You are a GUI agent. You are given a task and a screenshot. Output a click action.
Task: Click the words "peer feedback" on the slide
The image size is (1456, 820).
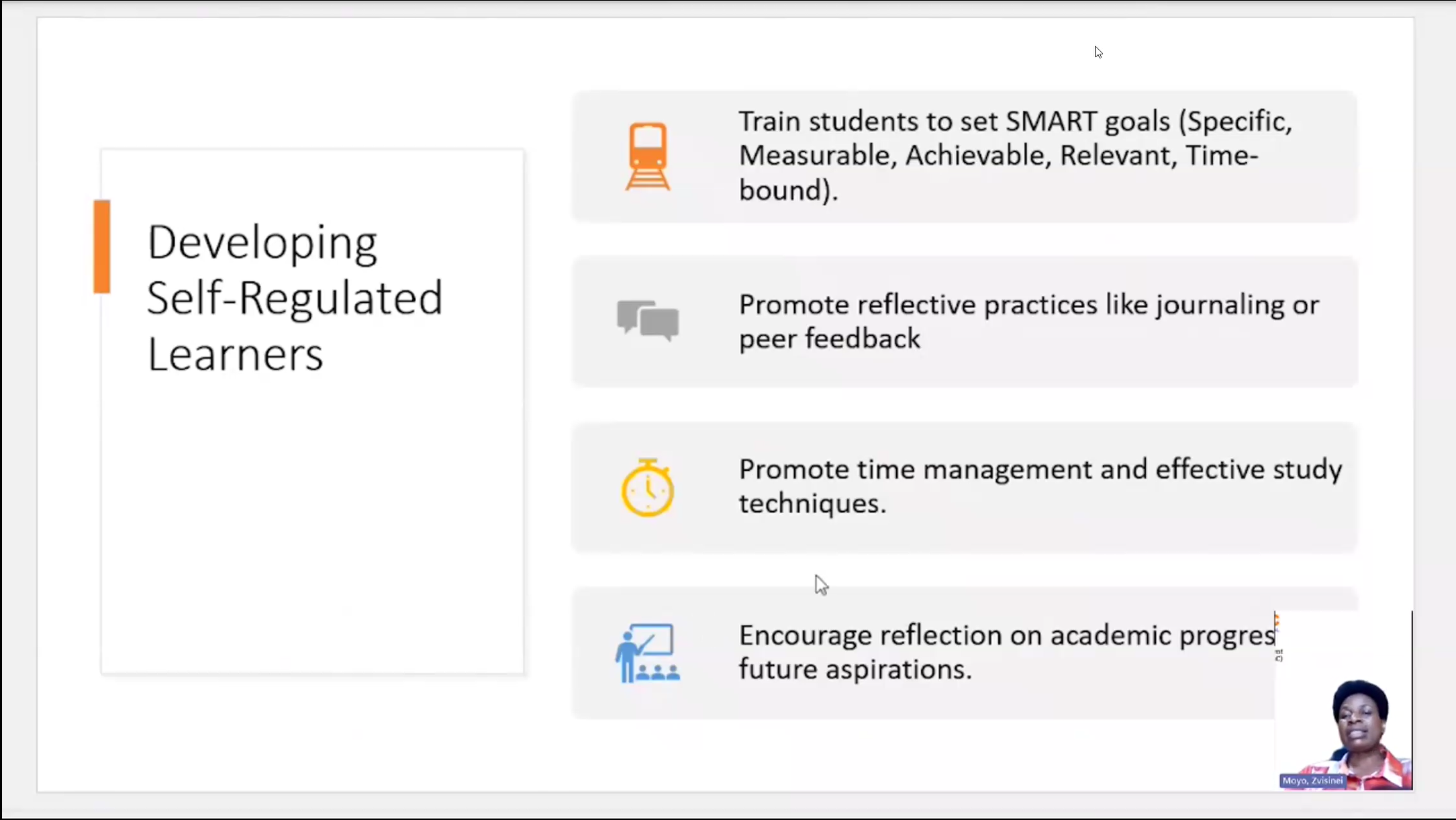coord(829,339)
